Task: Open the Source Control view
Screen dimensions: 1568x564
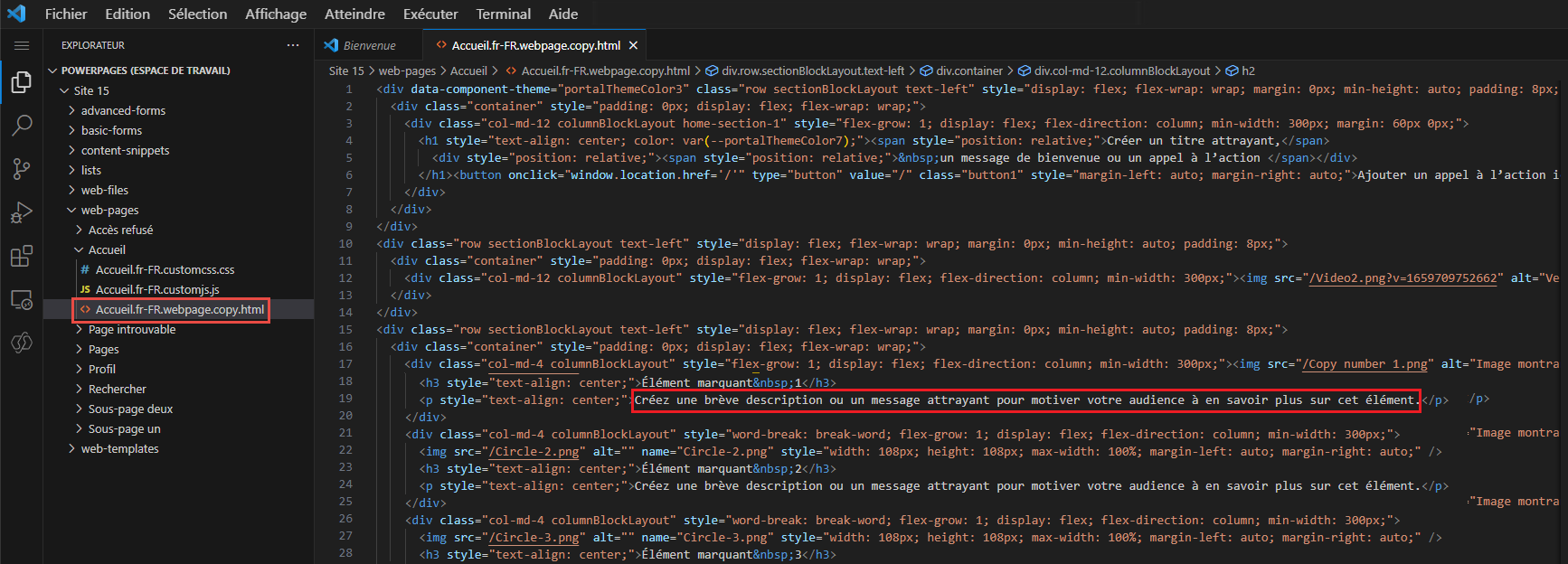Action: tap(22, 169)
